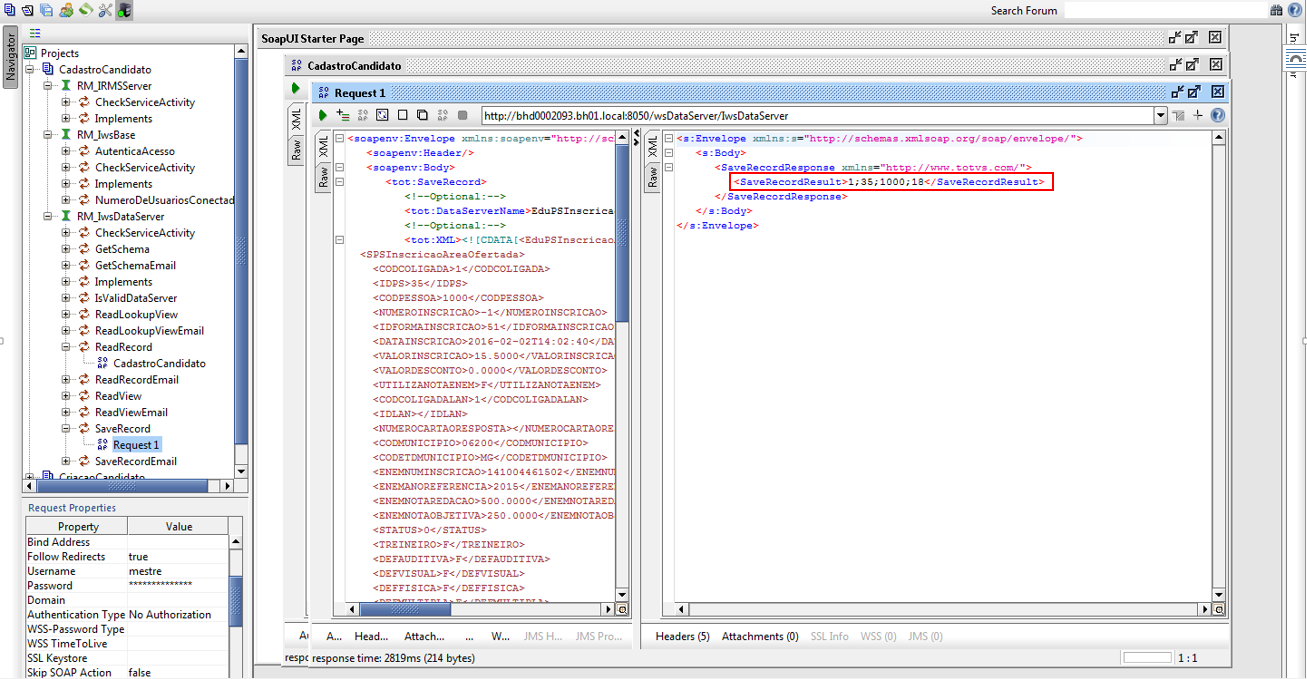Viewport: 1307px width, 679px height.
Task: Collapse the soapenv:Envelope XML node in request
Action: point(340,139)
